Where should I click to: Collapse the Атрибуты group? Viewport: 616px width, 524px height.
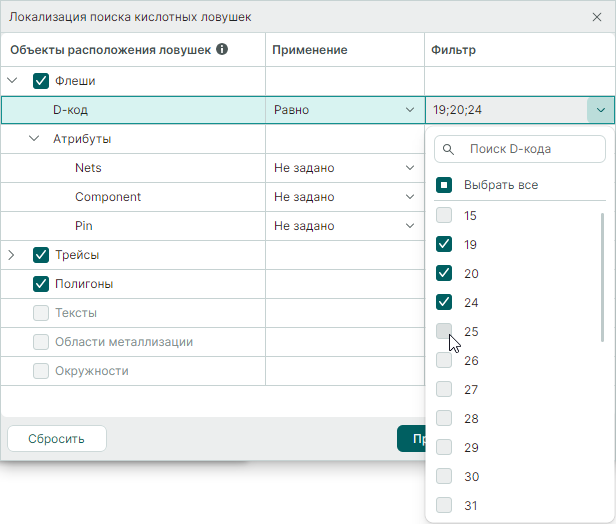[33, 139]
